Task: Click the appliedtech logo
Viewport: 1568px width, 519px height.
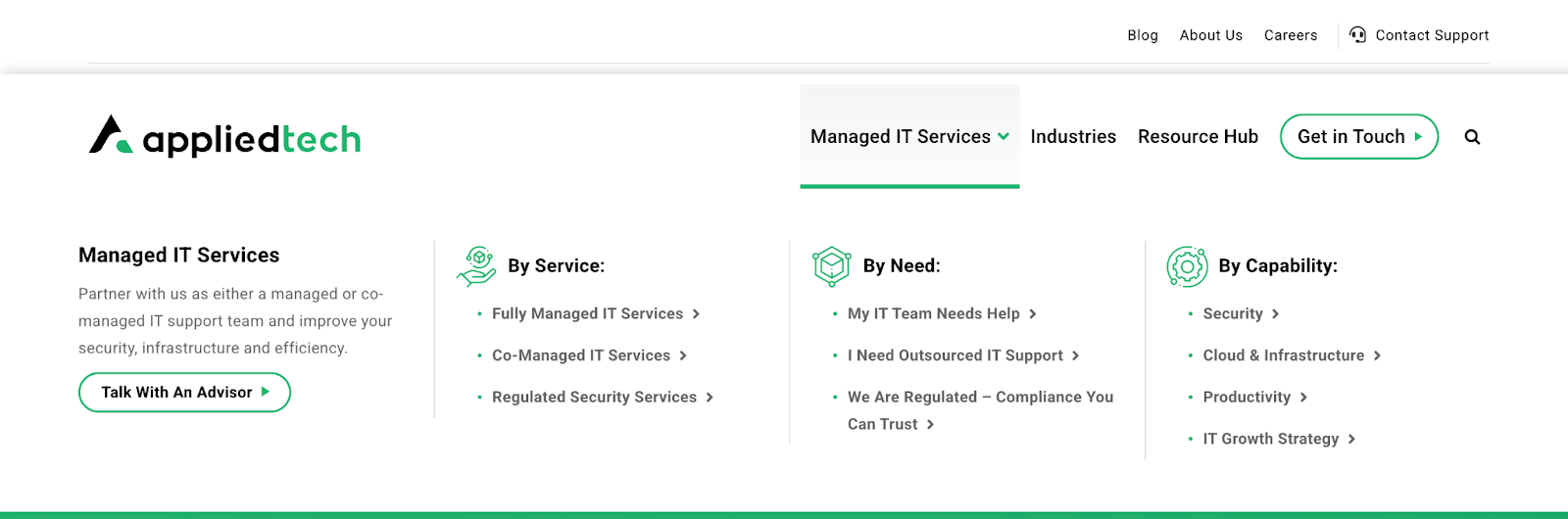Action: (224, 136)
